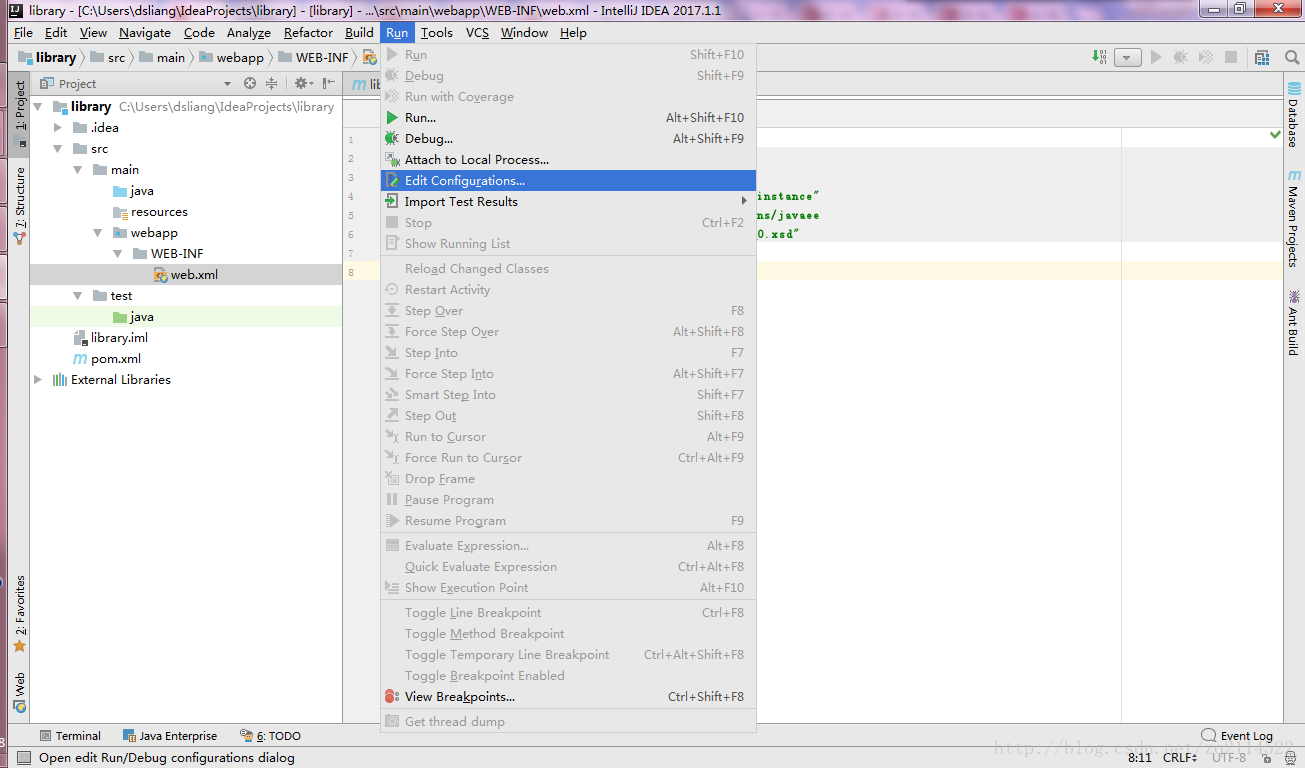Open the Help menu
This screenshot has width=1305, height=768.
(x=573, y=32)
